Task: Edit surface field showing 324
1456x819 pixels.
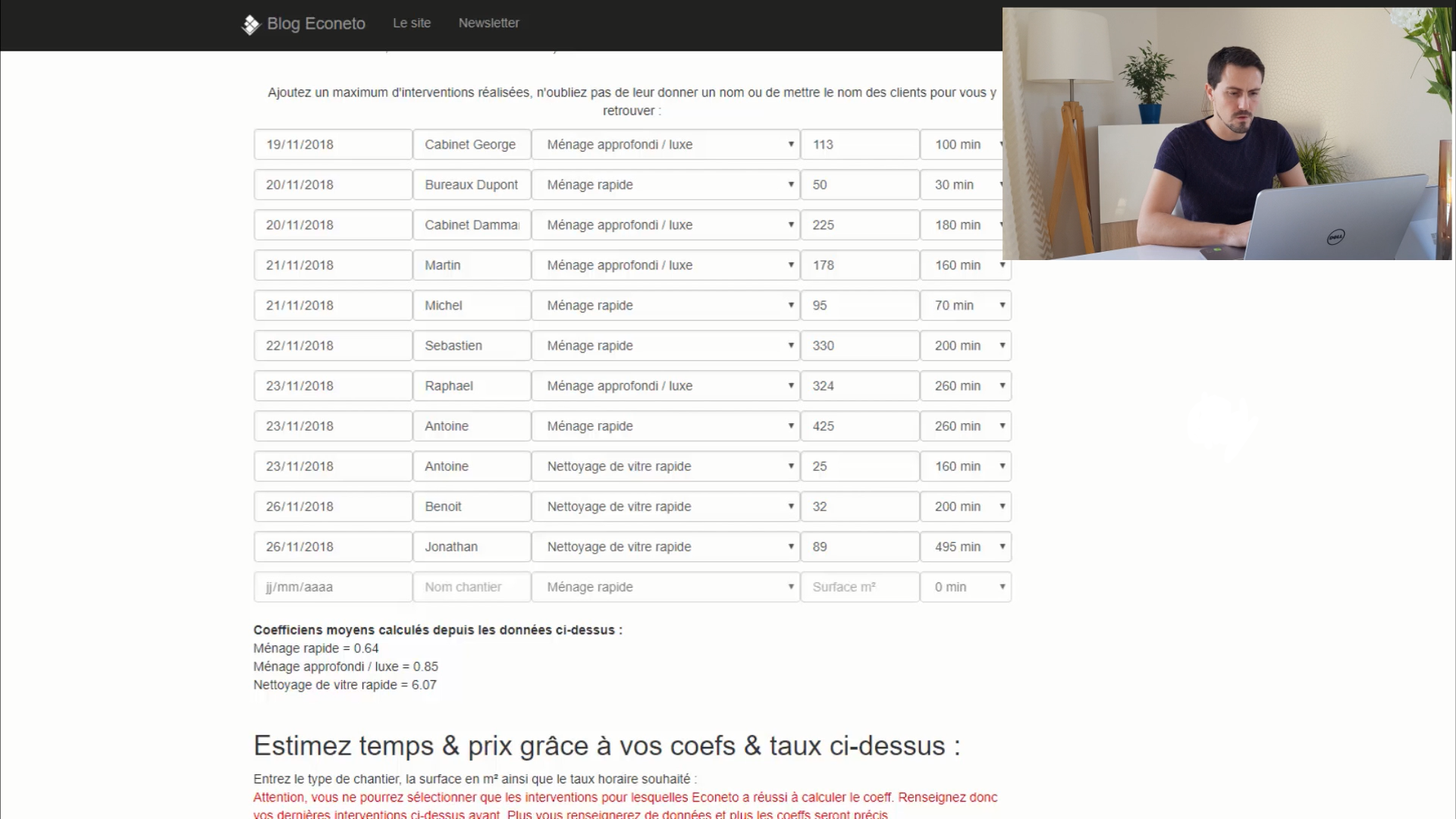Action: (860, 385)
